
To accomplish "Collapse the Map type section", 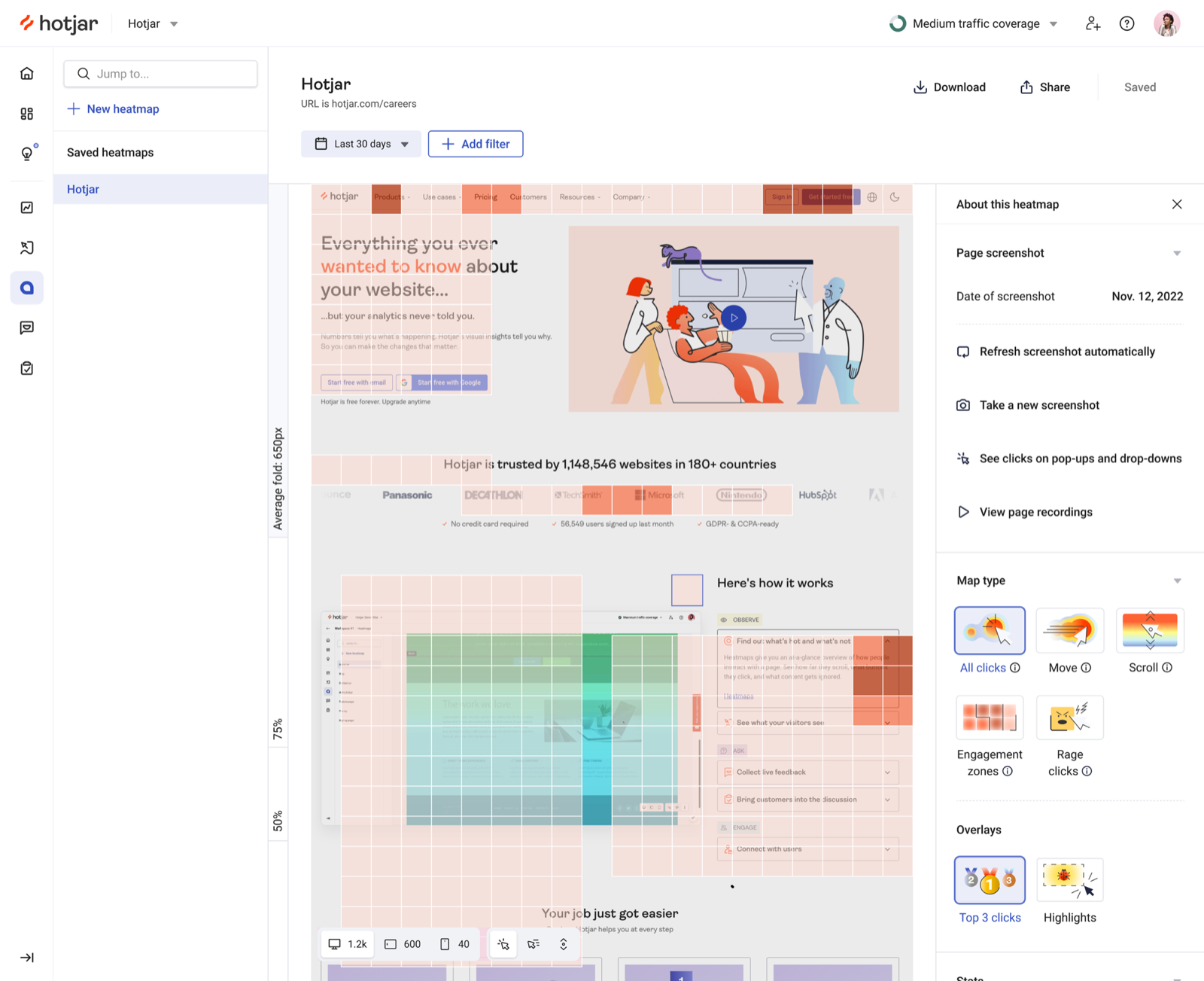I will (1177, 580).
